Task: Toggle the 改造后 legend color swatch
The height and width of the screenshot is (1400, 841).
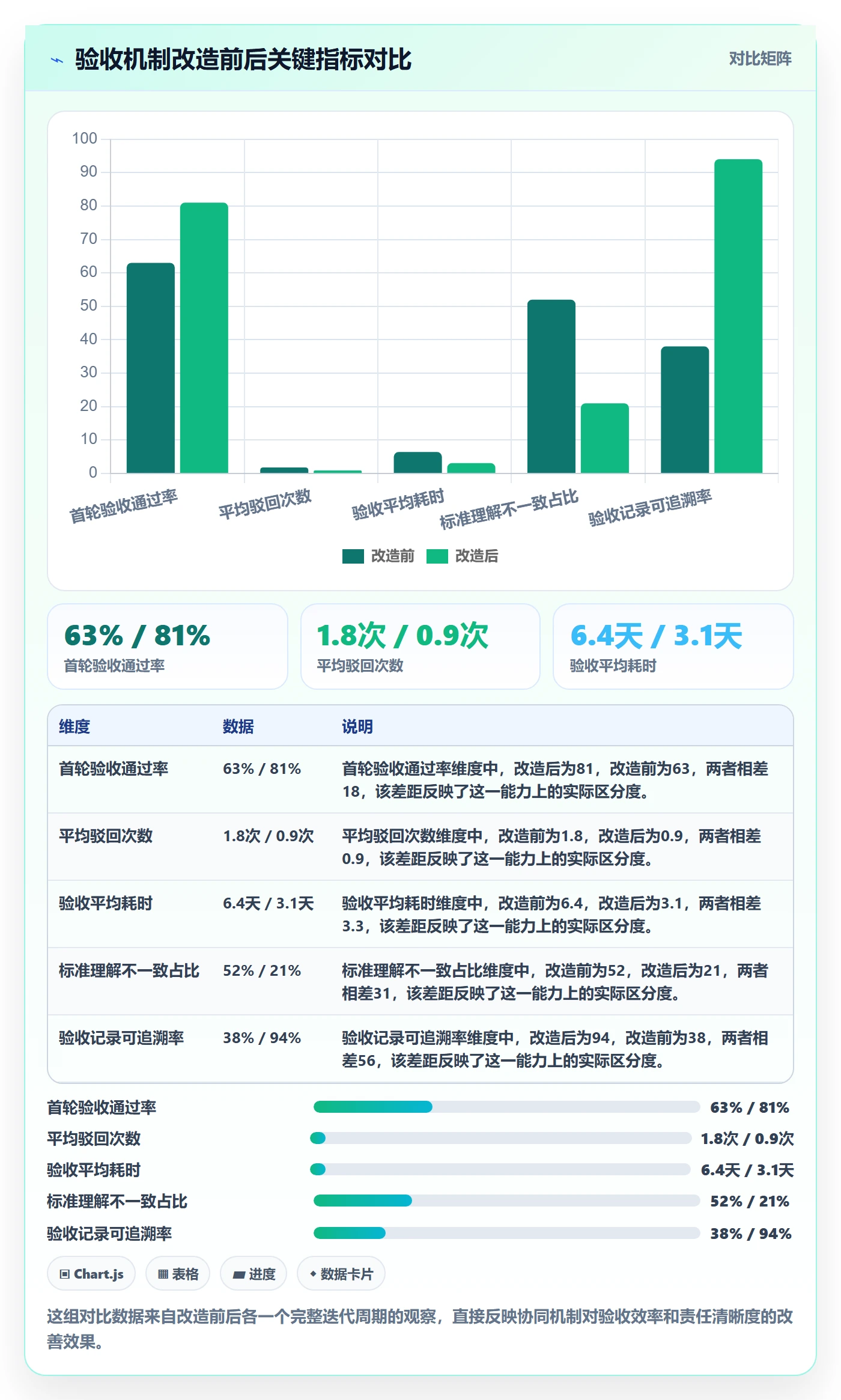Action: point(437,556)
